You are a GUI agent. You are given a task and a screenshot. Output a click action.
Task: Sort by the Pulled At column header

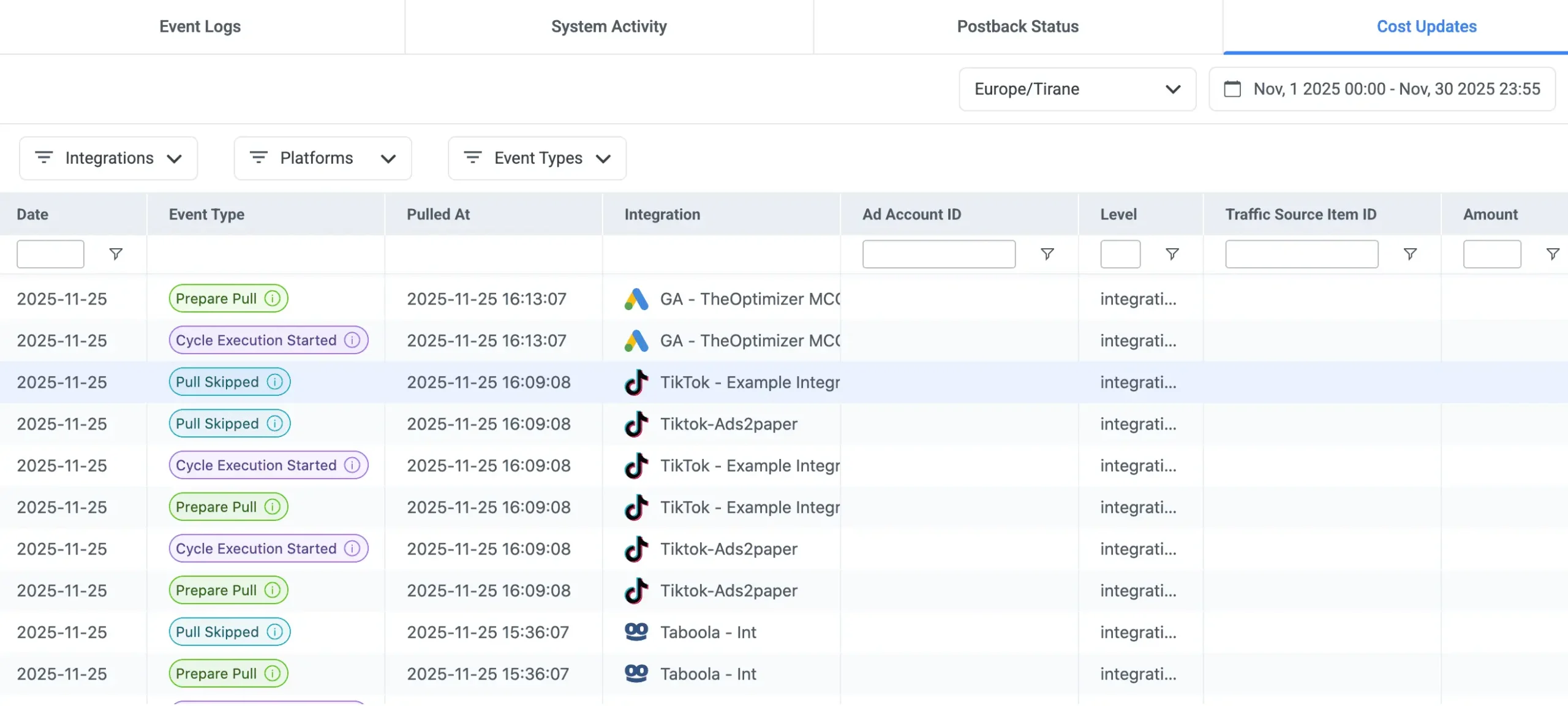pyautogui.click(x=438, y=214)
